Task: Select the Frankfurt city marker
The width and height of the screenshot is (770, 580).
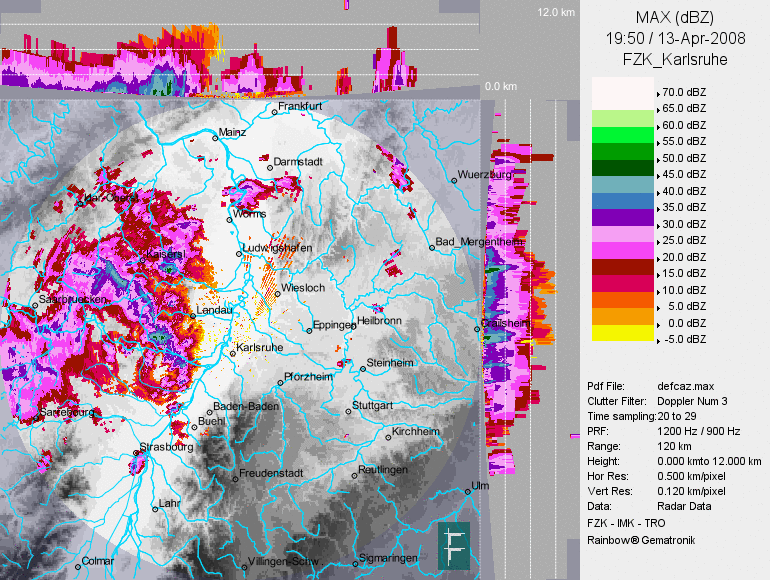Action: coord(275,112)
